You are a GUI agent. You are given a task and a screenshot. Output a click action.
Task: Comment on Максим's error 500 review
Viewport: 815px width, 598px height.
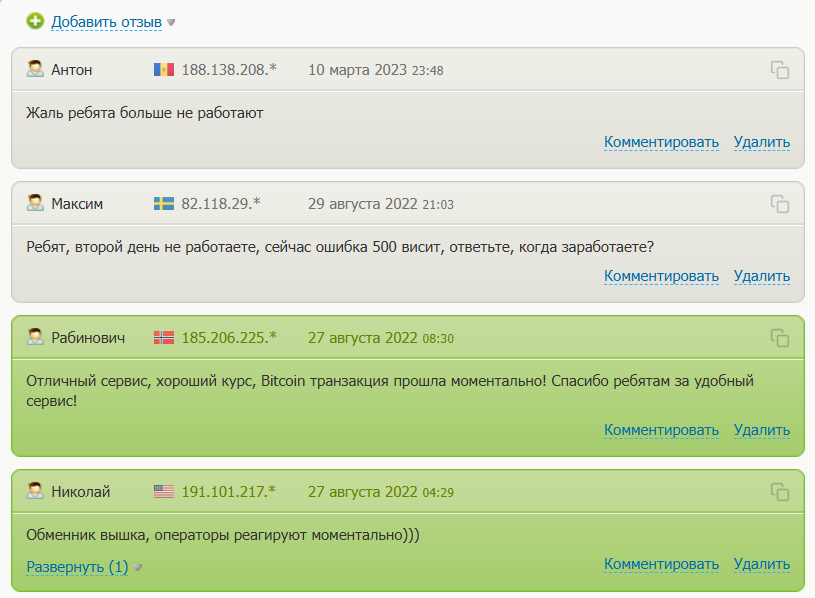661,276
